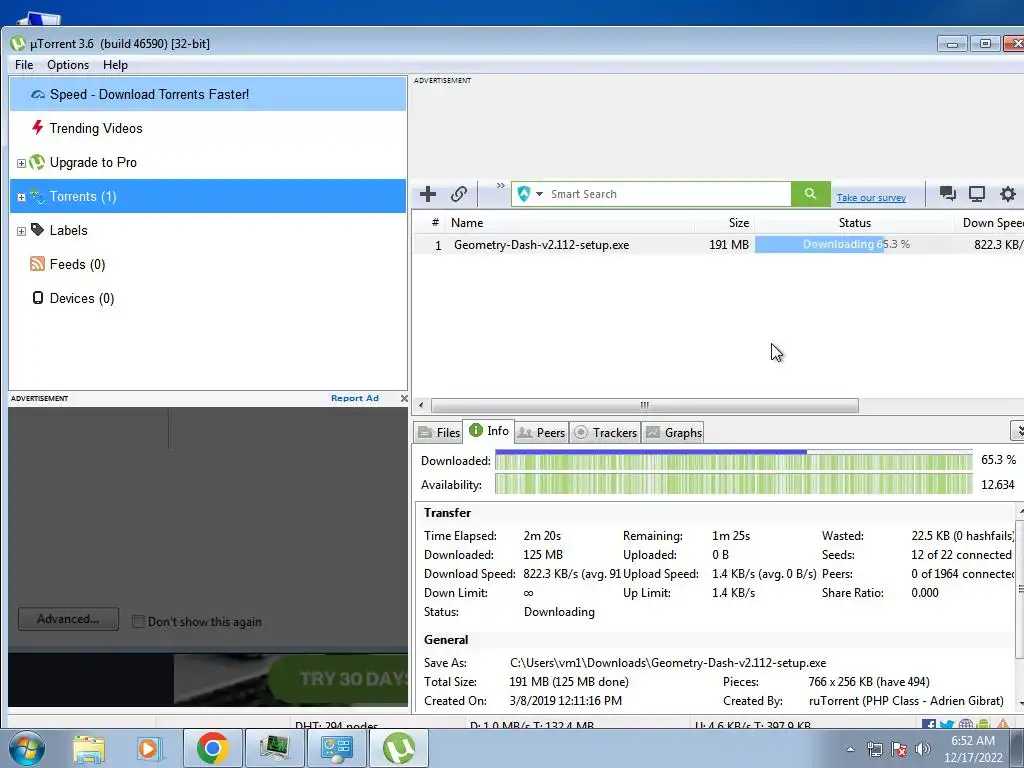Viewport: 1024px width, 768px height.
Task: Open Windows Media Player from taskbar
Action: tap(149, 748)
